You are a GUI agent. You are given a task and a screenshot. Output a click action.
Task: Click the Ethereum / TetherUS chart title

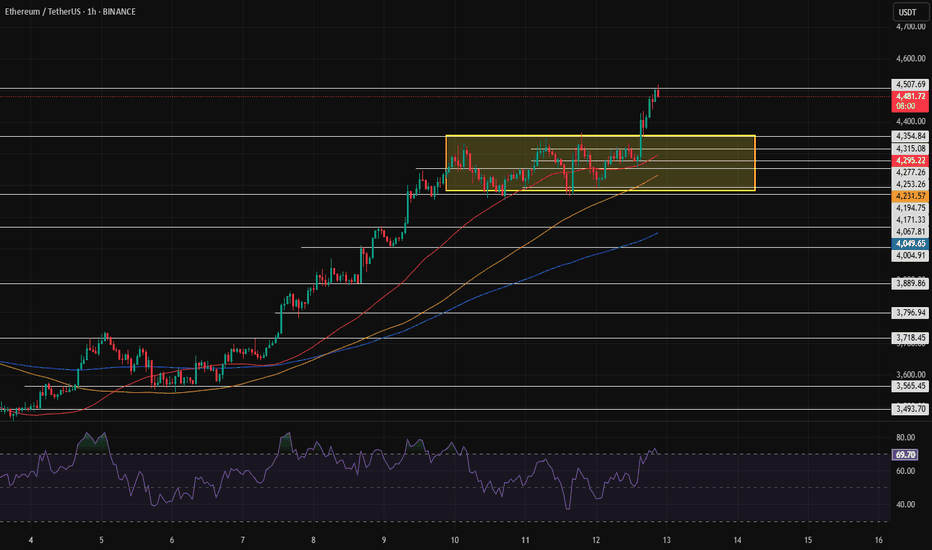[x=70, y=11]
